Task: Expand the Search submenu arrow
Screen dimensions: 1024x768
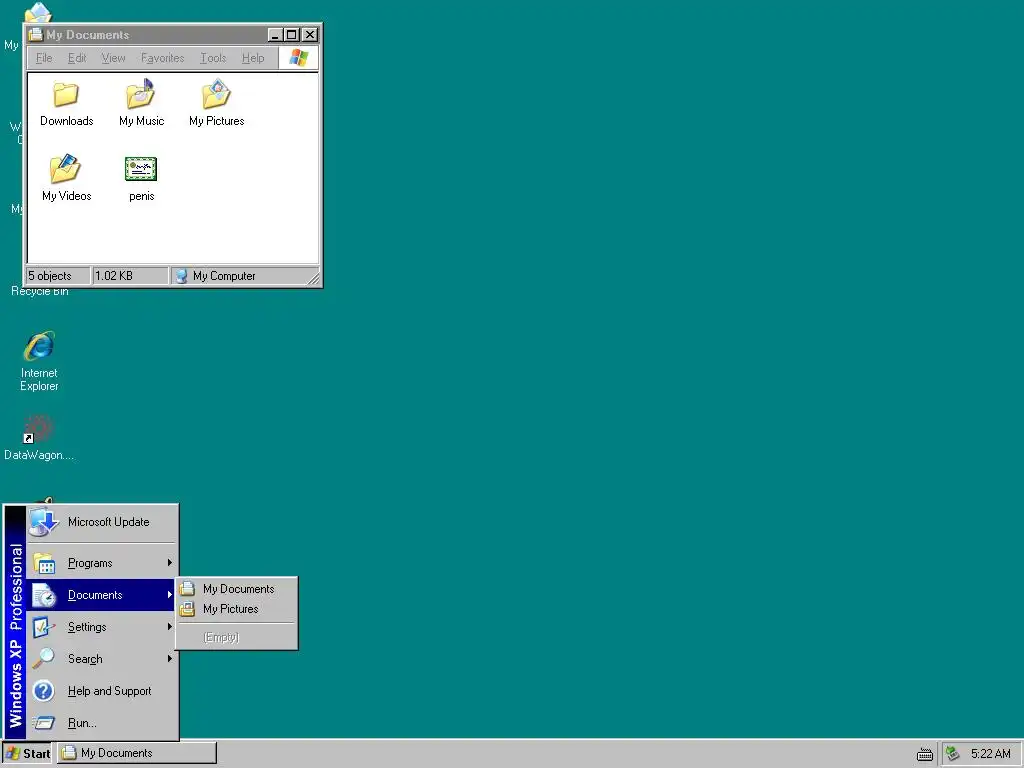Action: click(170, 659)
